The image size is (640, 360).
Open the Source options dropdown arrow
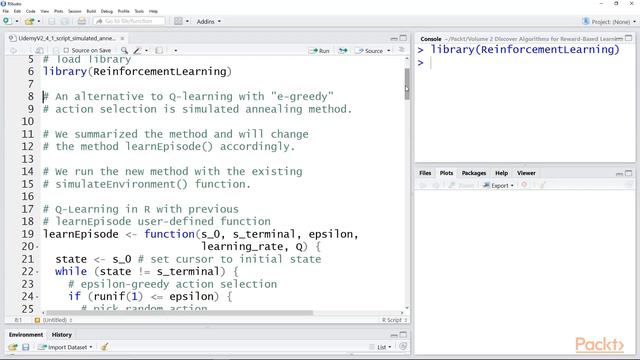click(389, 51)
